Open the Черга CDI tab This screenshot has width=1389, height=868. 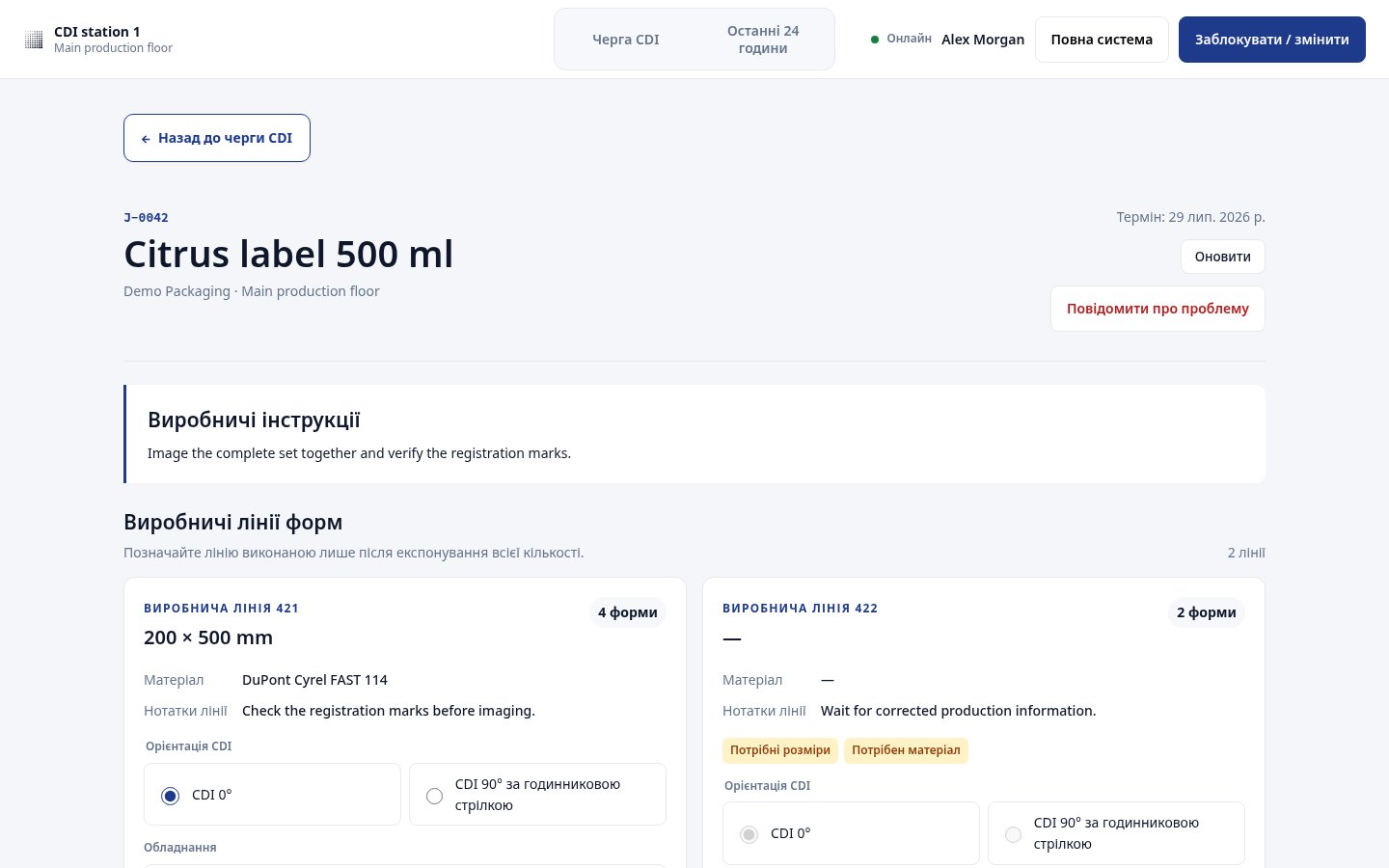(626, 40)
